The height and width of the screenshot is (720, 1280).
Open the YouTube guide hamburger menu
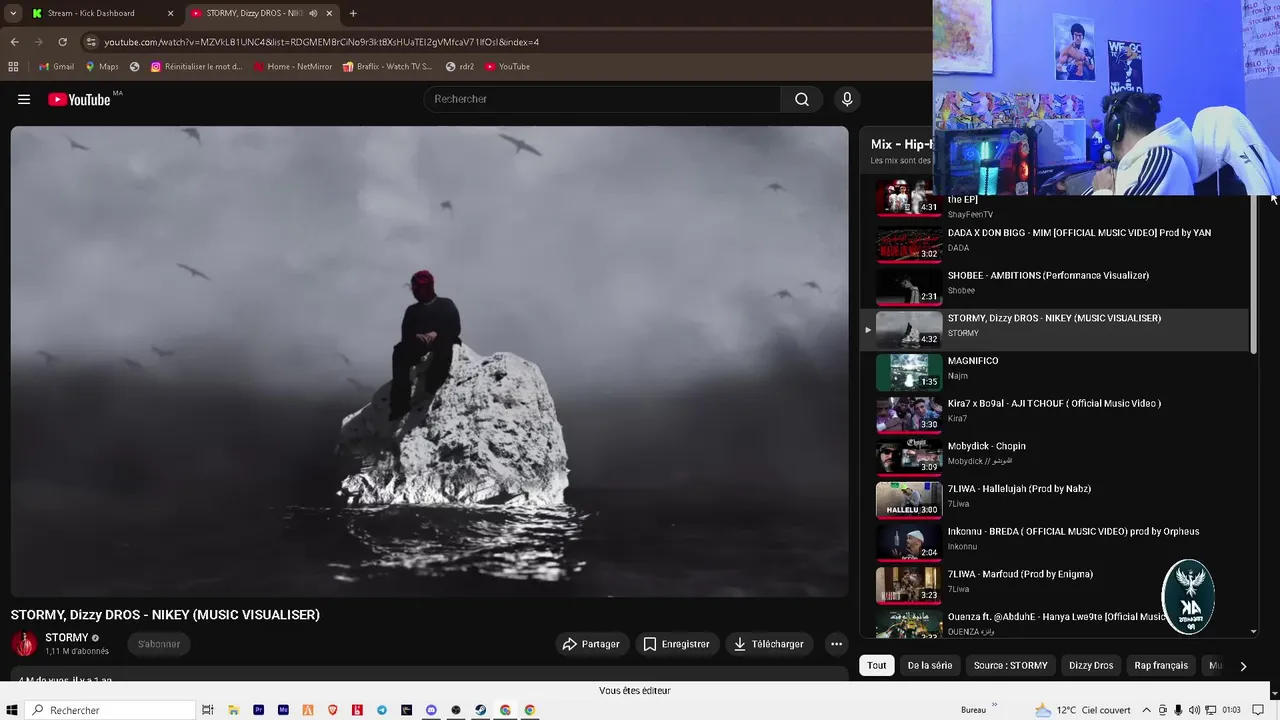point(24,99)
